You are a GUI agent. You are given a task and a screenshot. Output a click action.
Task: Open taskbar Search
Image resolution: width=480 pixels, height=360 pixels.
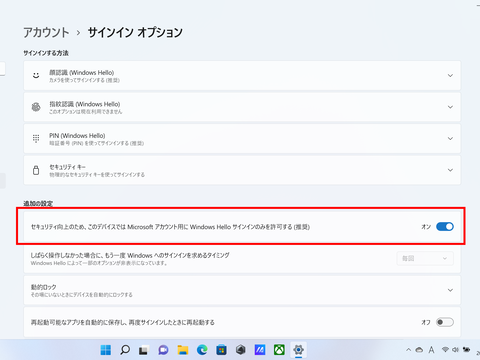[x=125, y=350]
